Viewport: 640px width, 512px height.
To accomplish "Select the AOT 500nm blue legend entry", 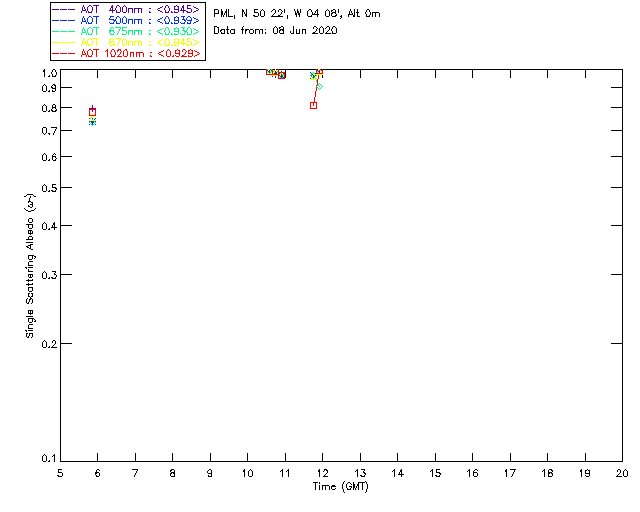I will click(127, 20).
